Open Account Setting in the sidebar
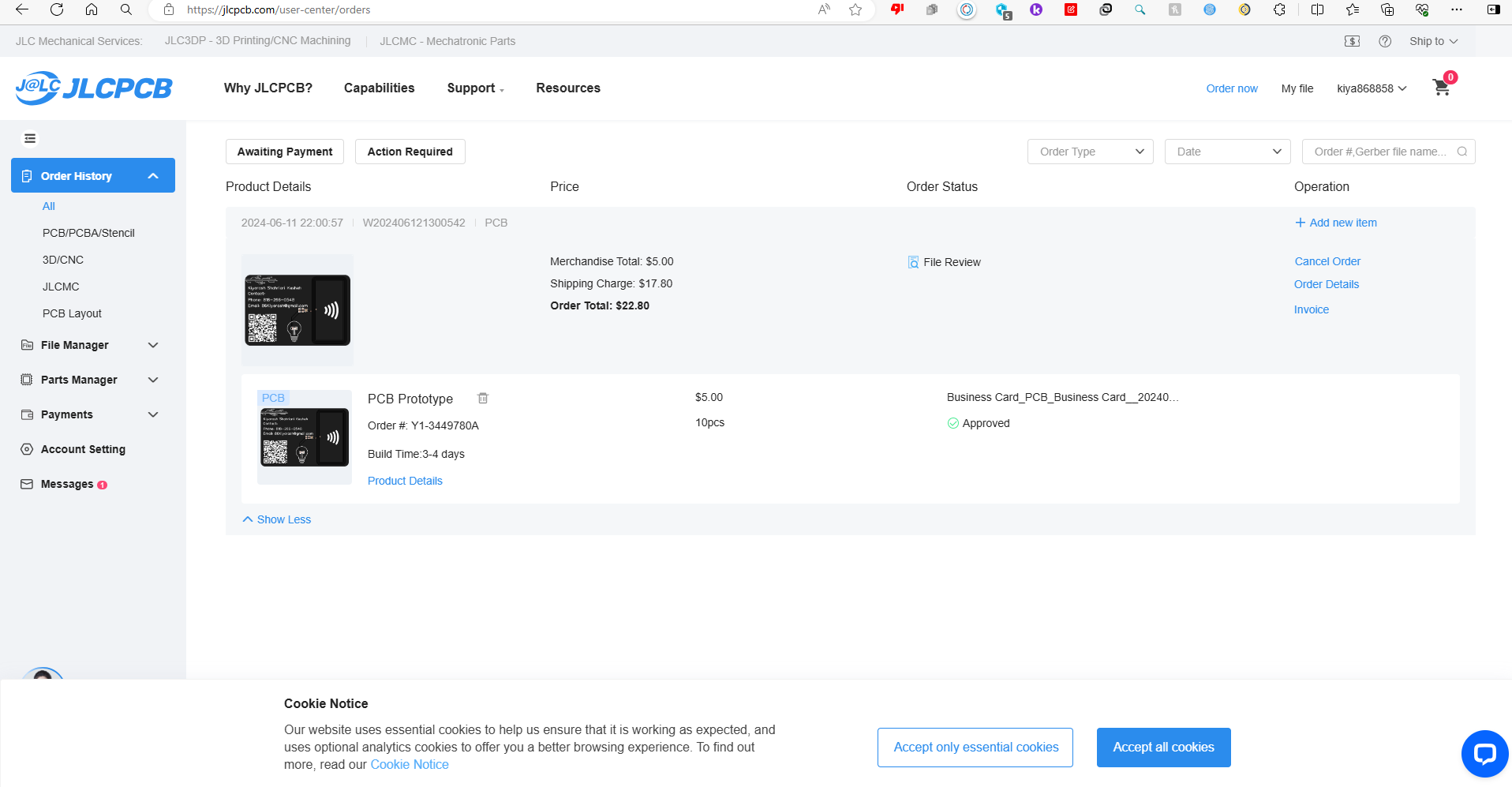The width and height of the screenshot is (1512, 787). click(83, 449)
